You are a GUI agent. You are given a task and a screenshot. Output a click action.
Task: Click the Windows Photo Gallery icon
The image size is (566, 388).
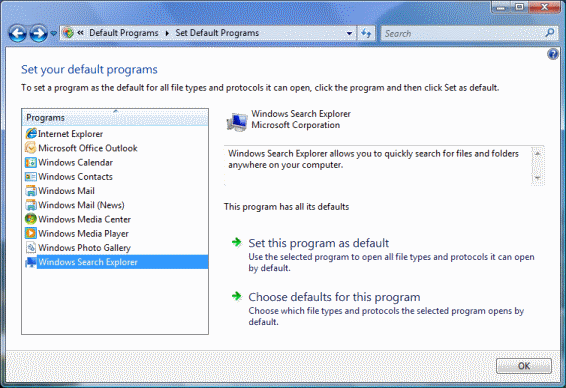pos(31,247)
